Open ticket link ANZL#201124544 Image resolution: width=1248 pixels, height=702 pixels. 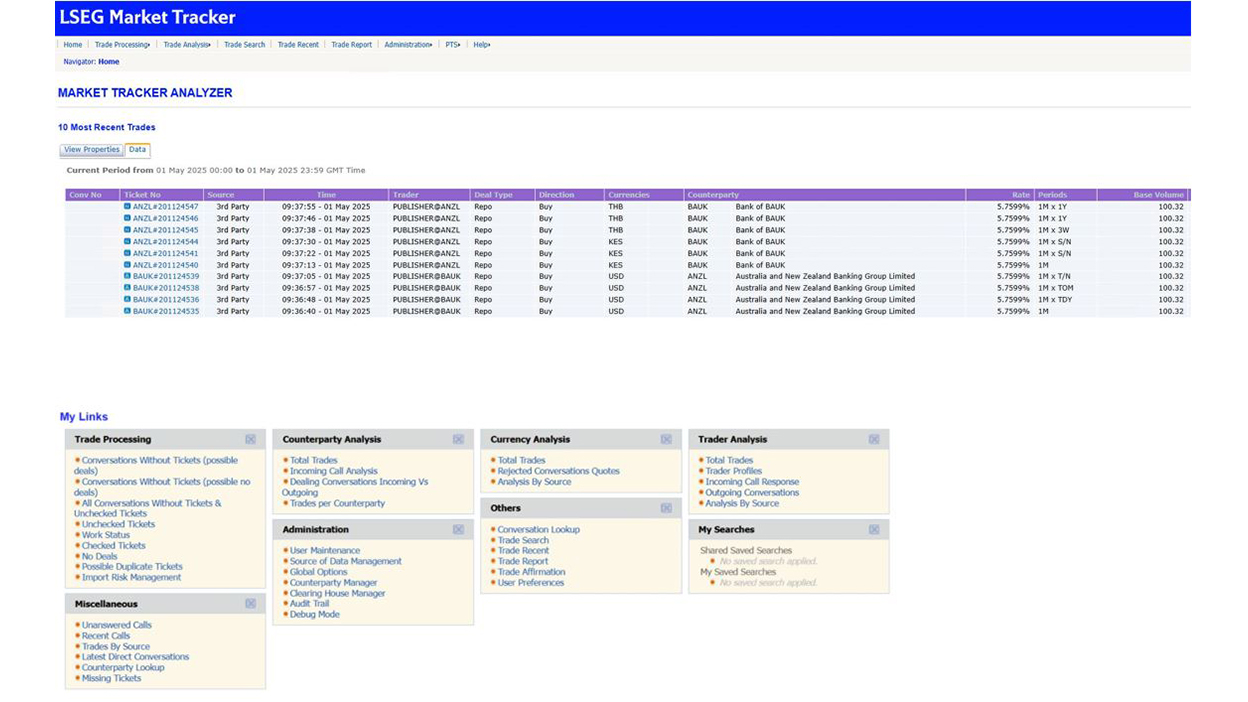click(165, 241)
